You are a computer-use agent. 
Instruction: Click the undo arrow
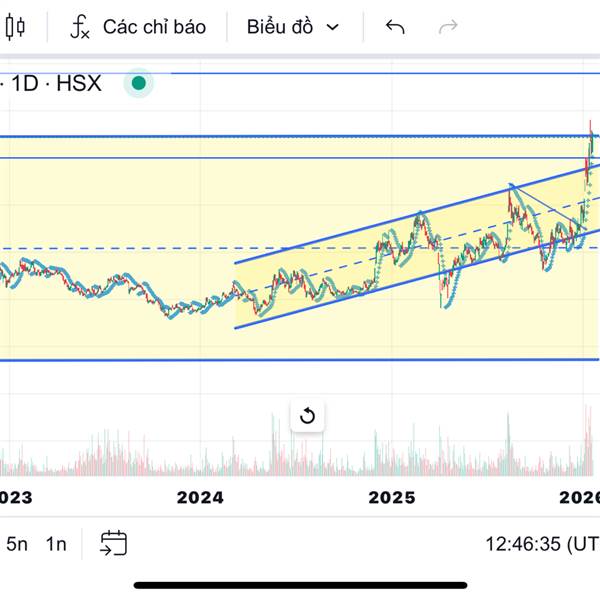395,27
